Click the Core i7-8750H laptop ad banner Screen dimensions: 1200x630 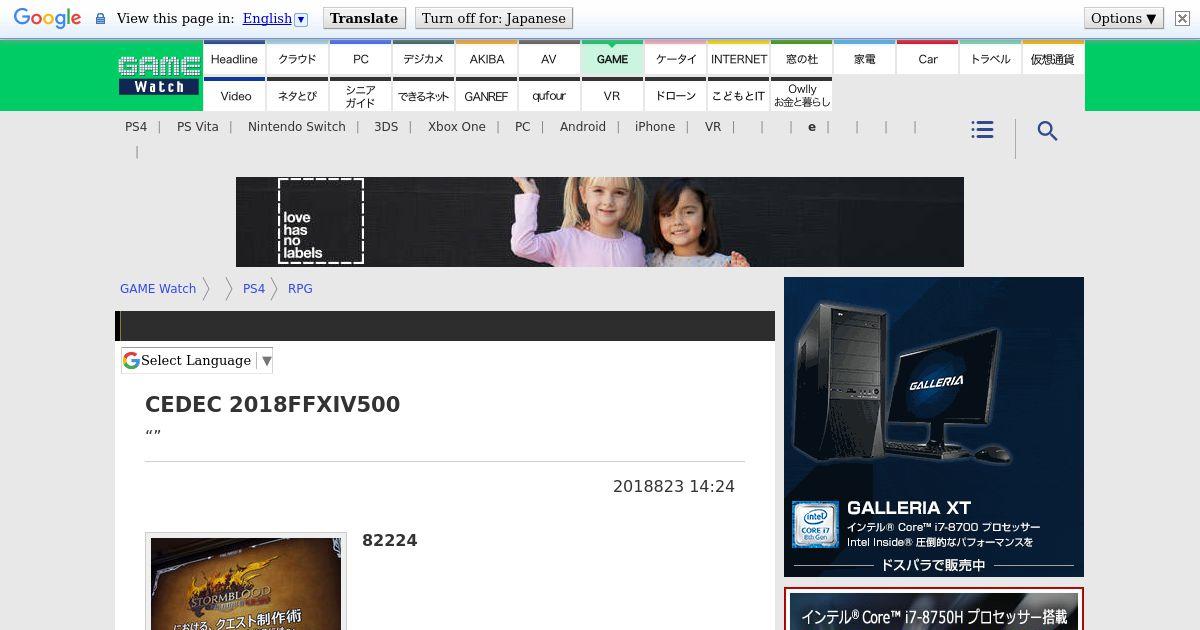(934, 609)
